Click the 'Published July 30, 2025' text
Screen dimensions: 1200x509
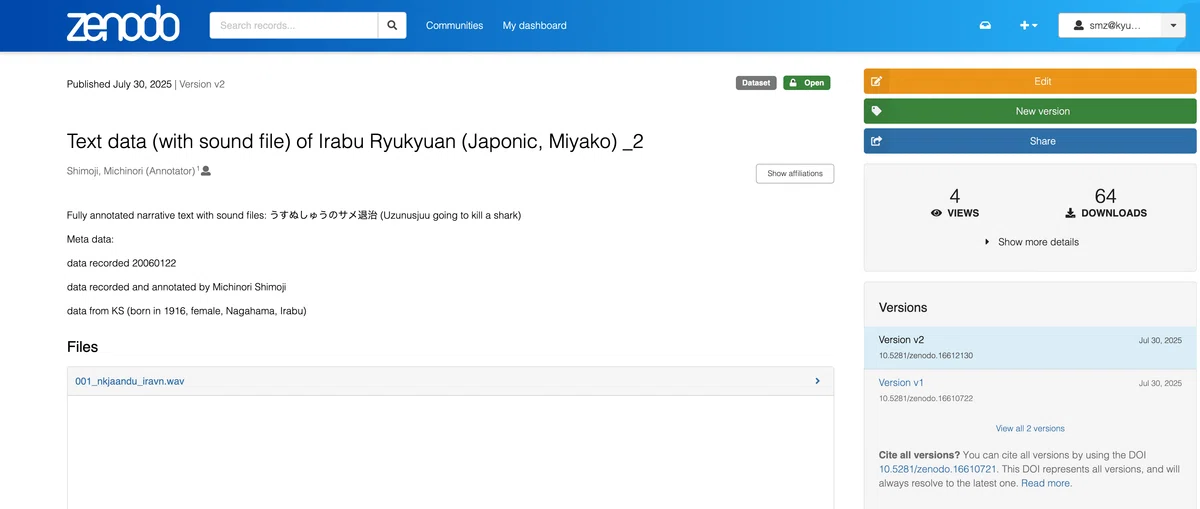119,84
